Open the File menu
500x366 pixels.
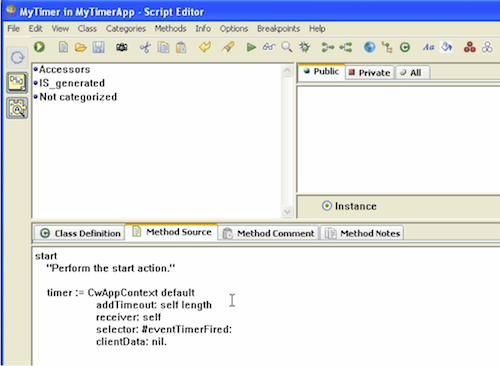click(x=13, y=29)
